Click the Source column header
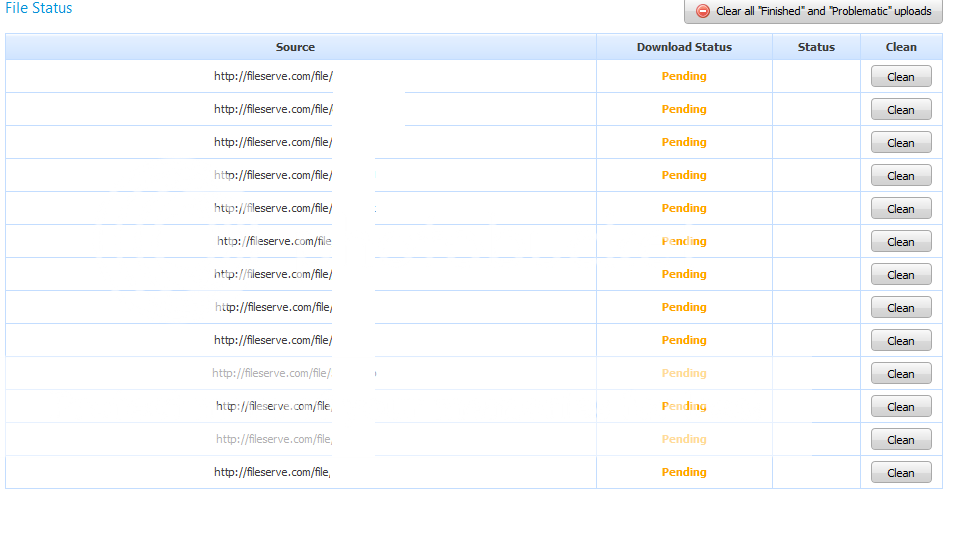This screenshot has height=541, width=954. coord(295,47)
